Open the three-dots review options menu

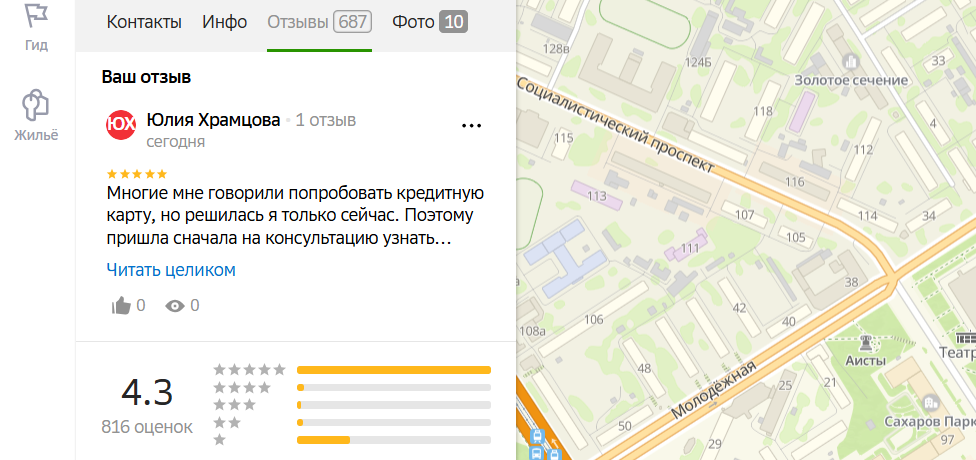(x=471, y=126)
